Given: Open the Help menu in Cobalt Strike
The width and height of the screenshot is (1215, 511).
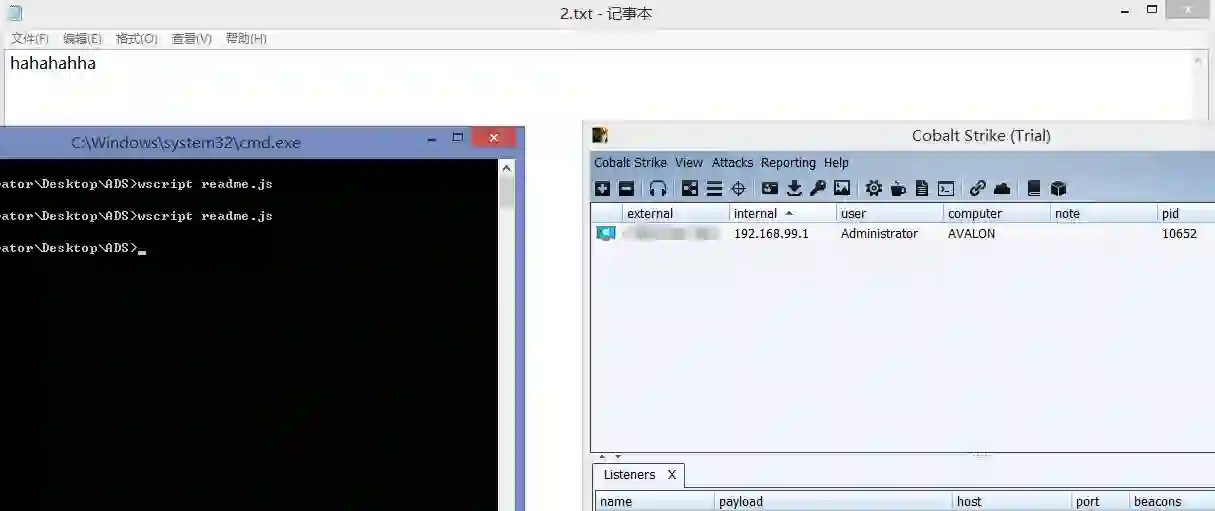Looking at the screenshot, I should coord(836,162).
